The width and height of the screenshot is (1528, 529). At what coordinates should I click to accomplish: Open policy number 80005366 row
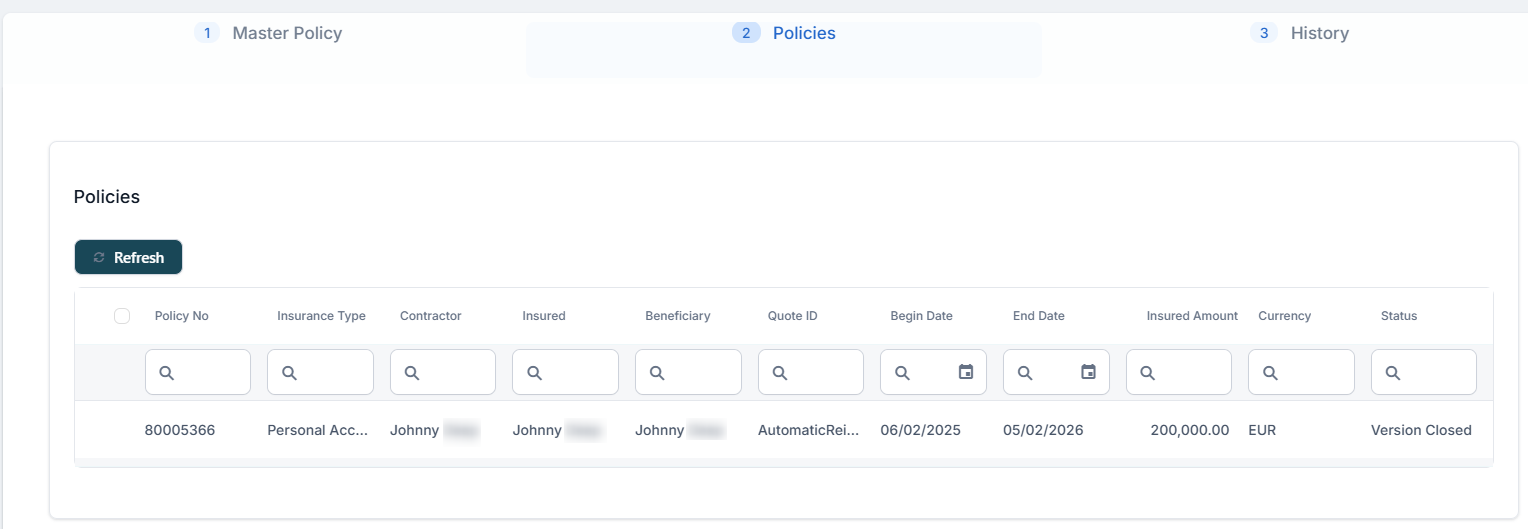coord(180,430)
